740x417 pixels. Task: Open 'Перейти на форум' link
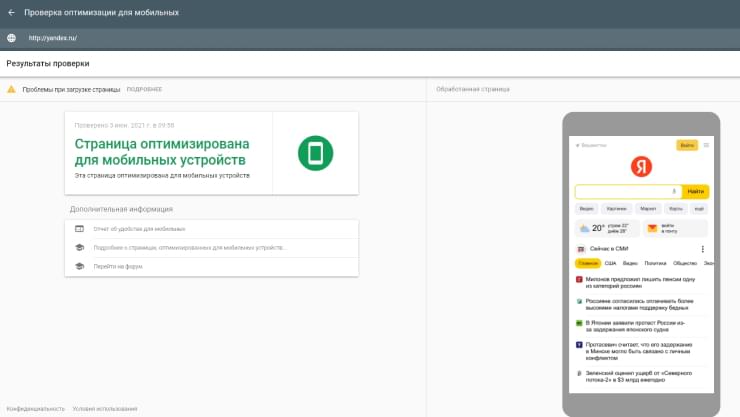(x=119, y=266)
